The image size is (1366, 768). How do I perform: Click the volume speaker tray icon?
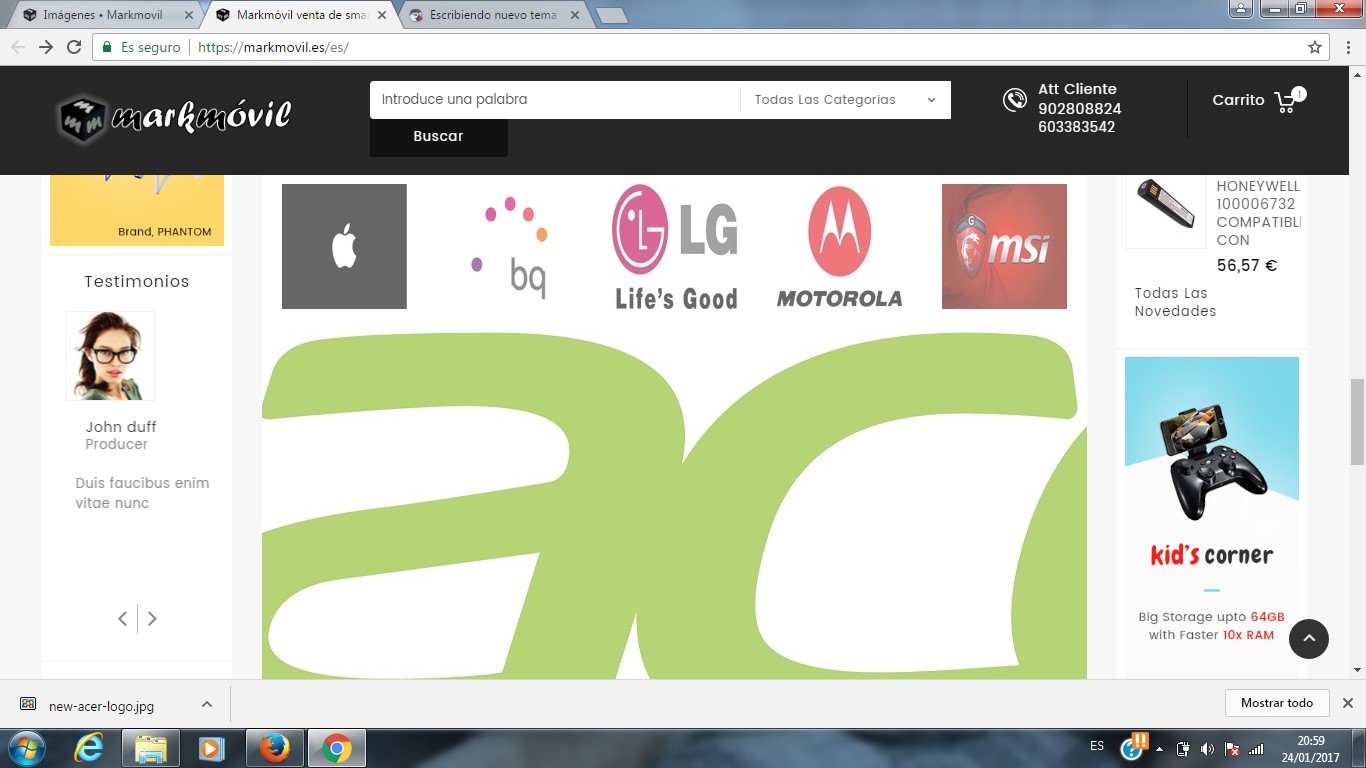click(x=1207, y=749)
